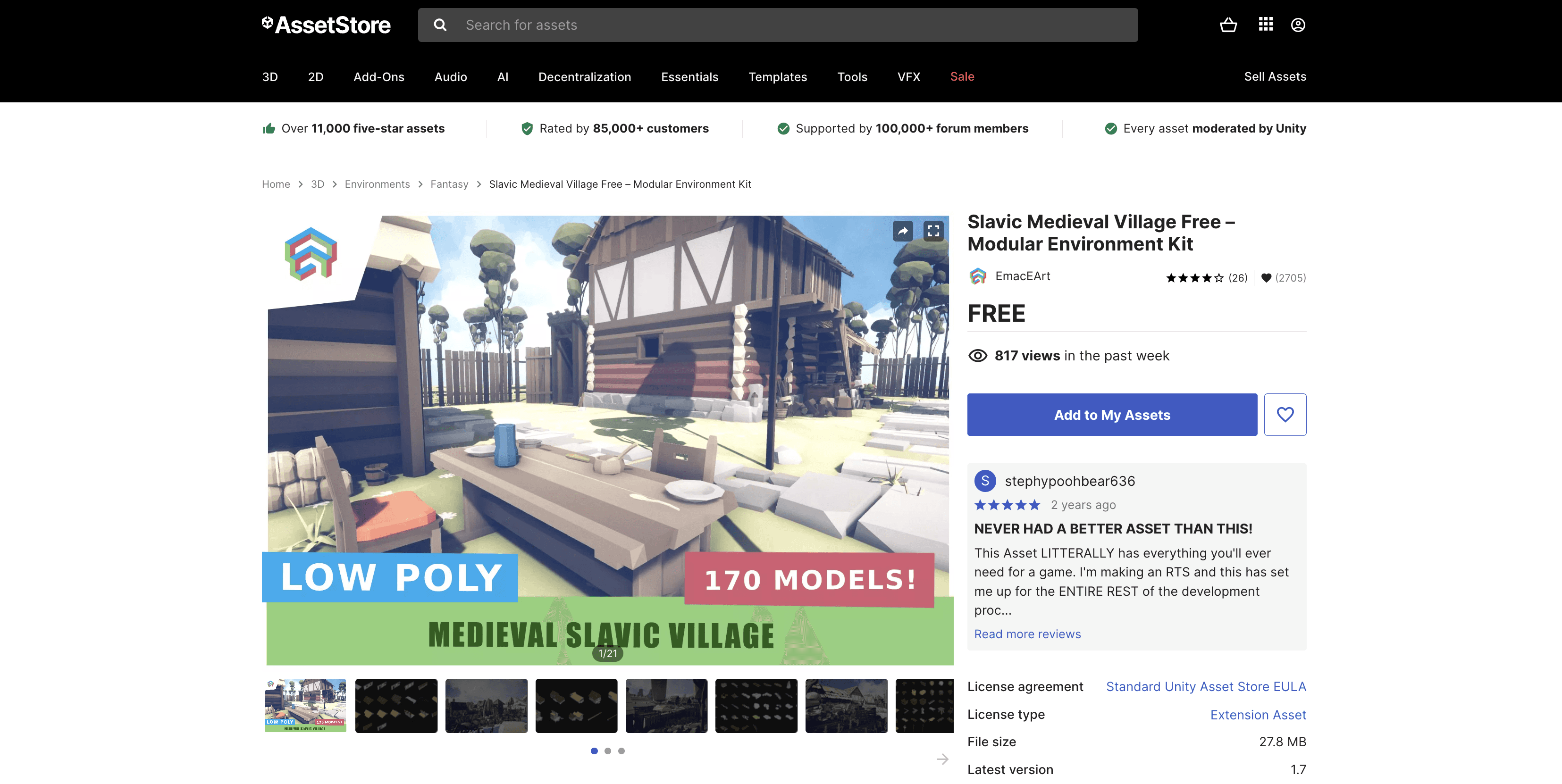Open the Essentials menu
Image resolution: width=1562 pixels, height=784 pixels.
click(x=689, y=77)
